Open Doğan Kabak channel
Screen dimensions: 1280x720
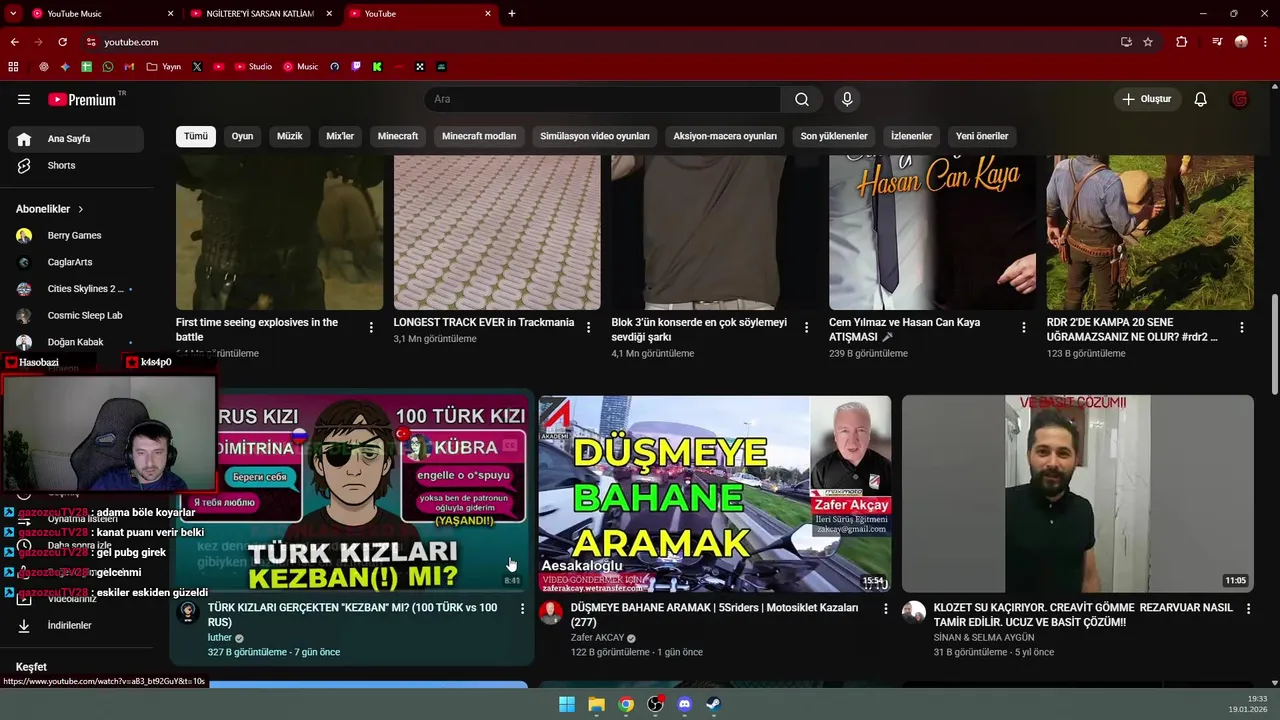(76, 342)
